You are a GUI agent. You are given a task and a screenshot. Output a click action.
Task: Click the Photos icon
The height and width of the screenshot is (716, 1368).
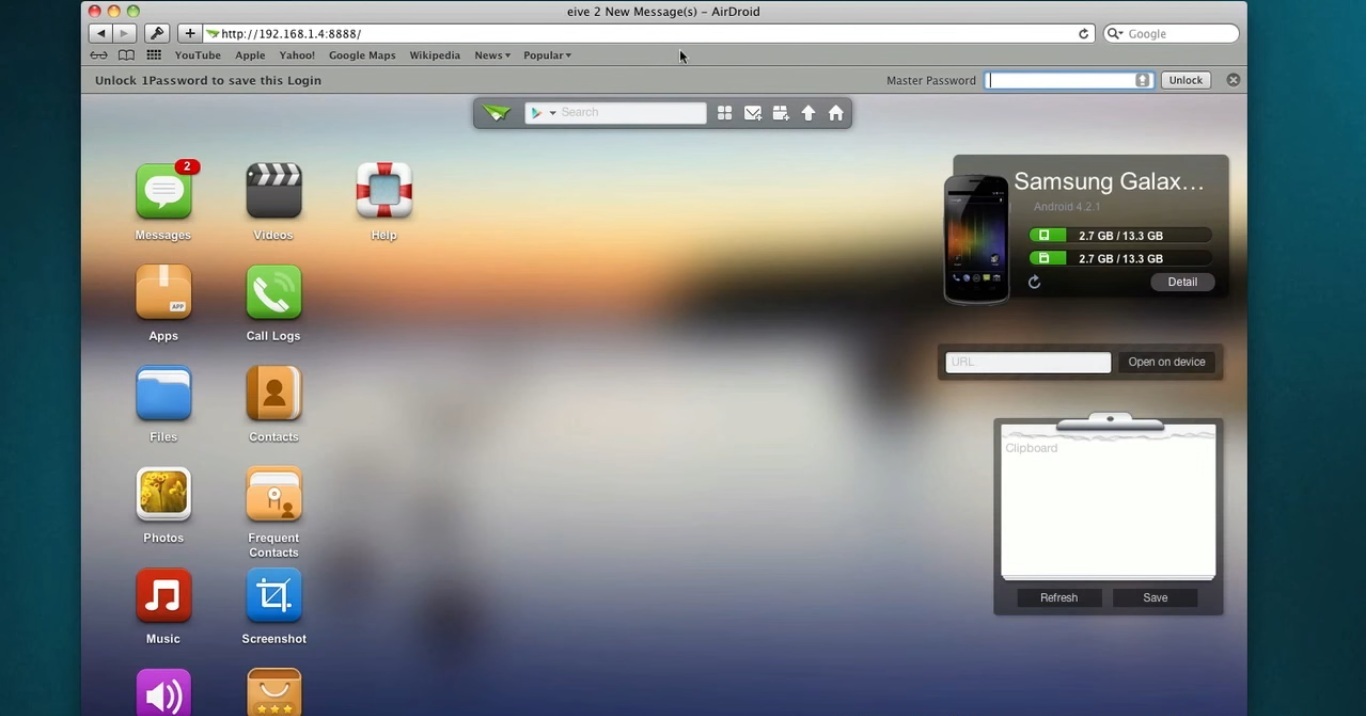point(163,494)
